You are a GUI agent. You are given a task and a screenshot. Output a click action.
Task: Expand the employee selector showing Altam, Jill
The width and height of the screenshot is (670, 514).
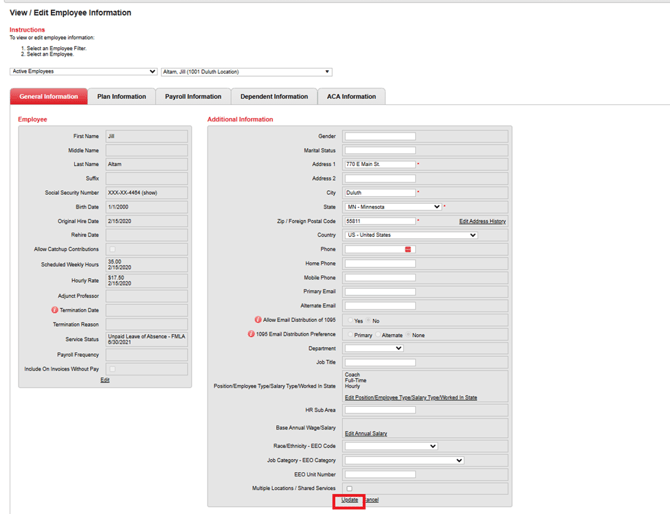[x=245, y=72]
